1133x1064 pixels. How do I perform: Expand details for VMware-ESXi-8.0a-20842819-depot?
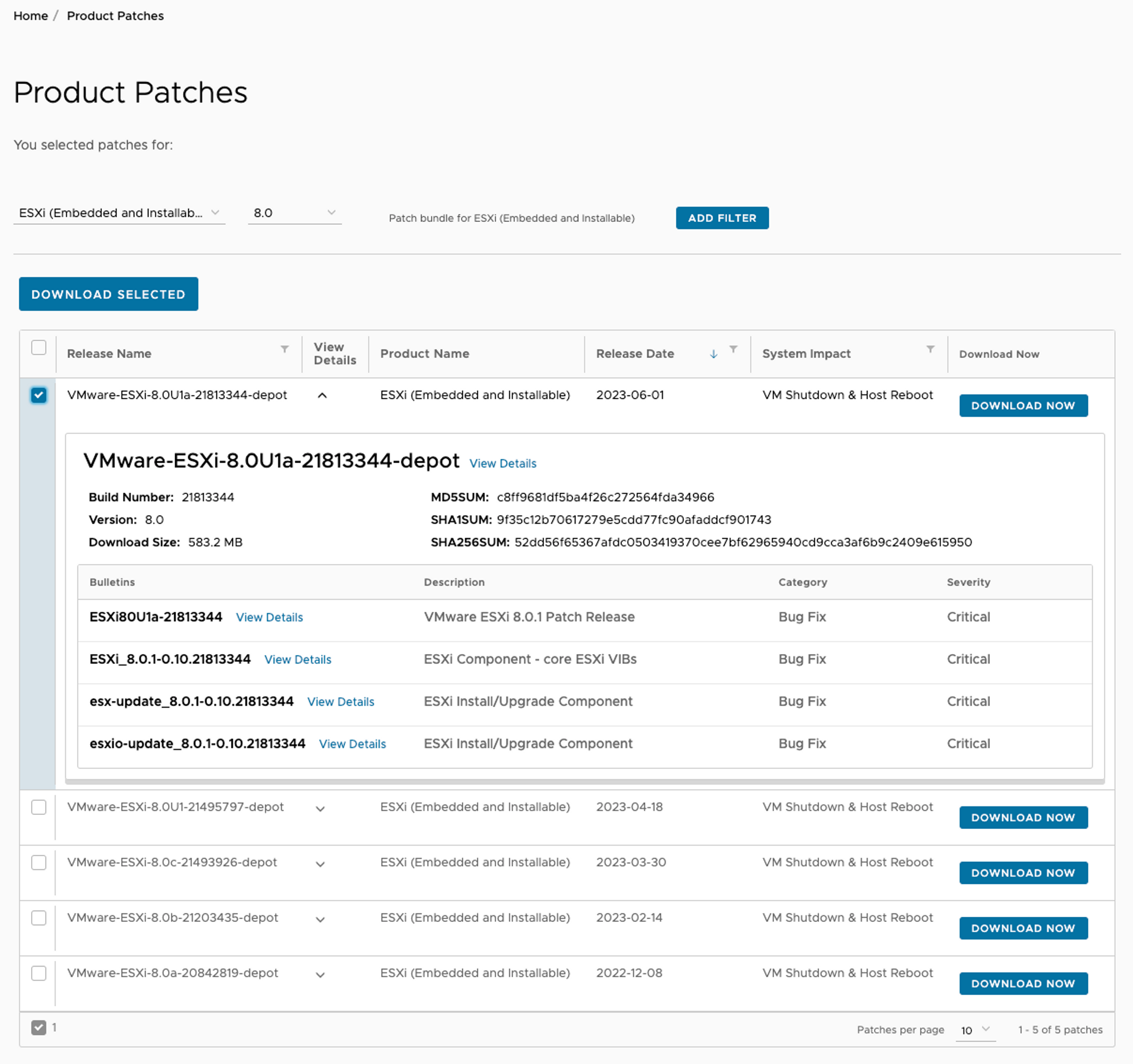tap(320, 975)
